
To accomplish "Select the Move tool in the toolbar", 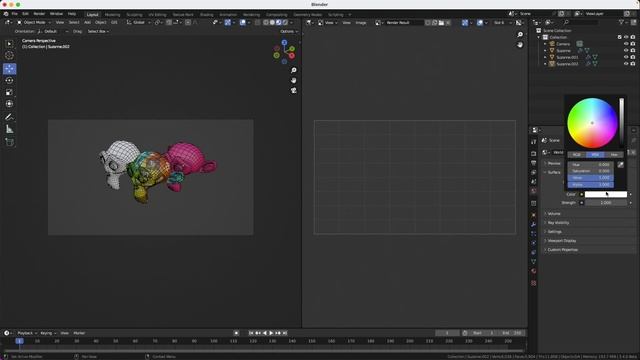I will coord(9,69).
